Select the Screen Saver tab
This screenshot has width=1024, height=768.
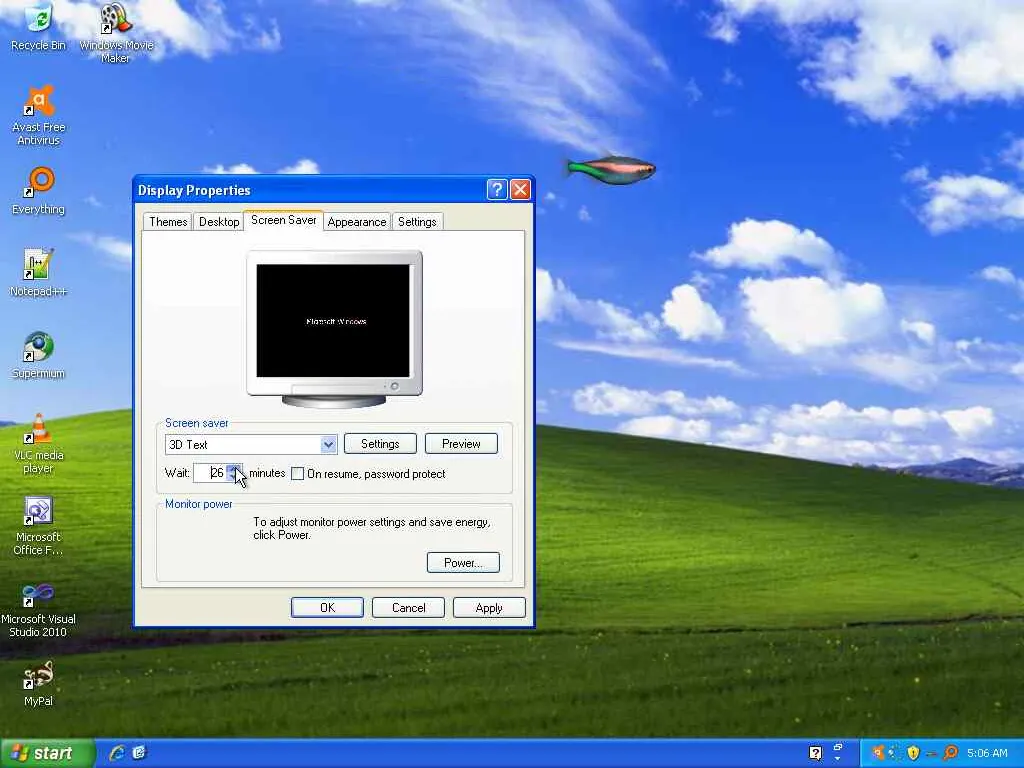[x=283, y=220]
